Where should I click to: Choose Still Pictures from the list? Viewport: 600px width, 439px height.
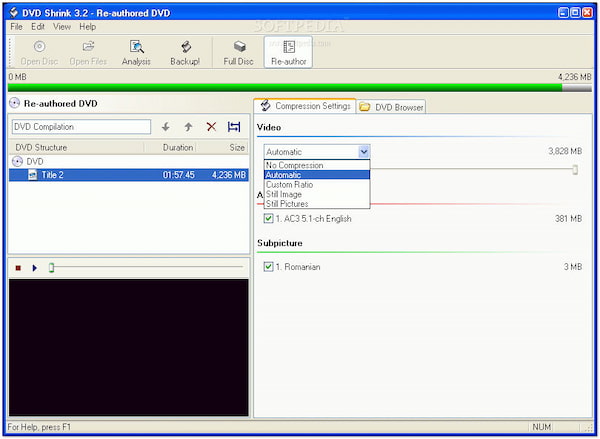[317, 204]
